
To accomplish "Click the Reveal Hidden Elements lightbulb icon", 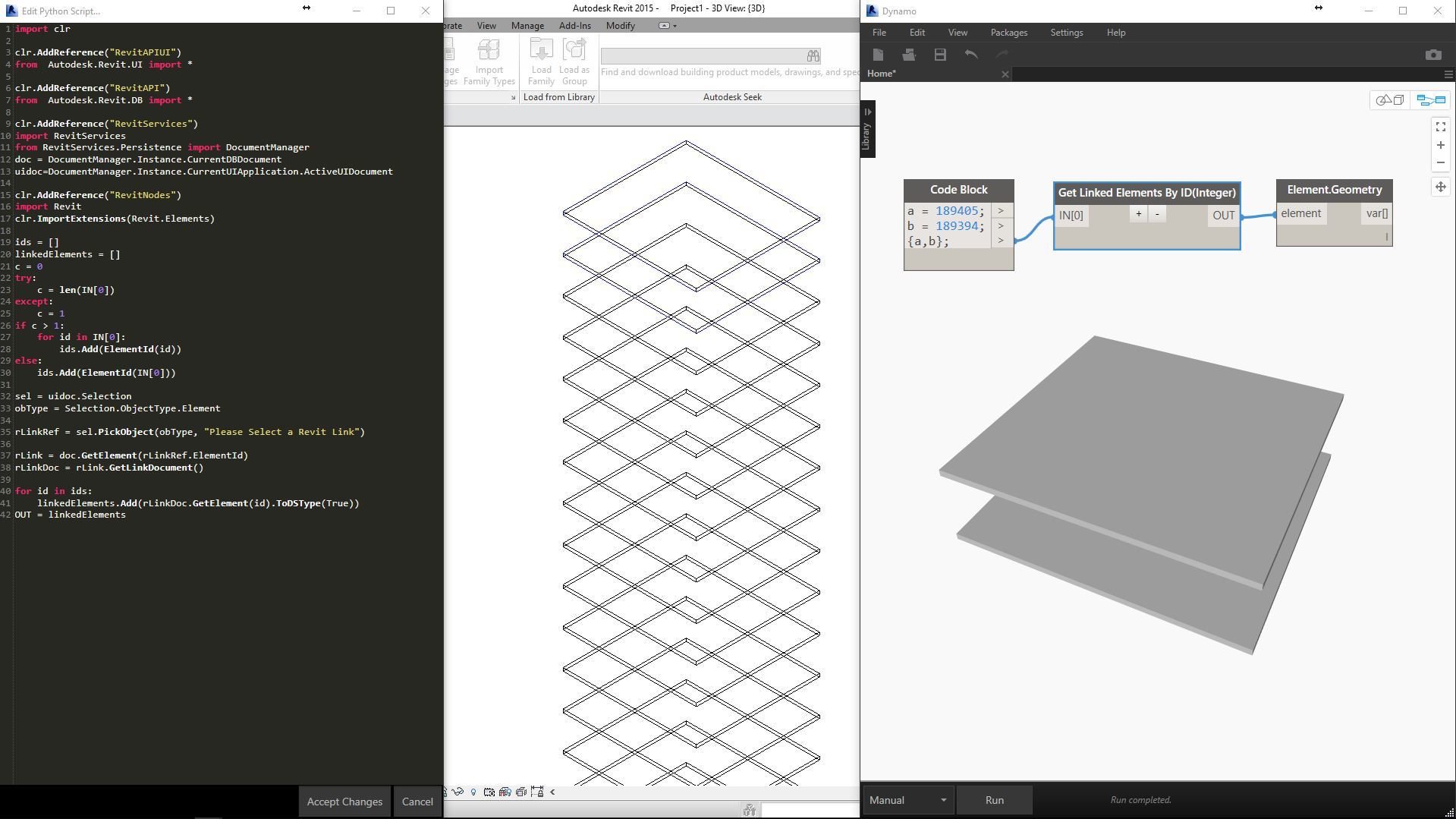I will [x=473, y=792].
